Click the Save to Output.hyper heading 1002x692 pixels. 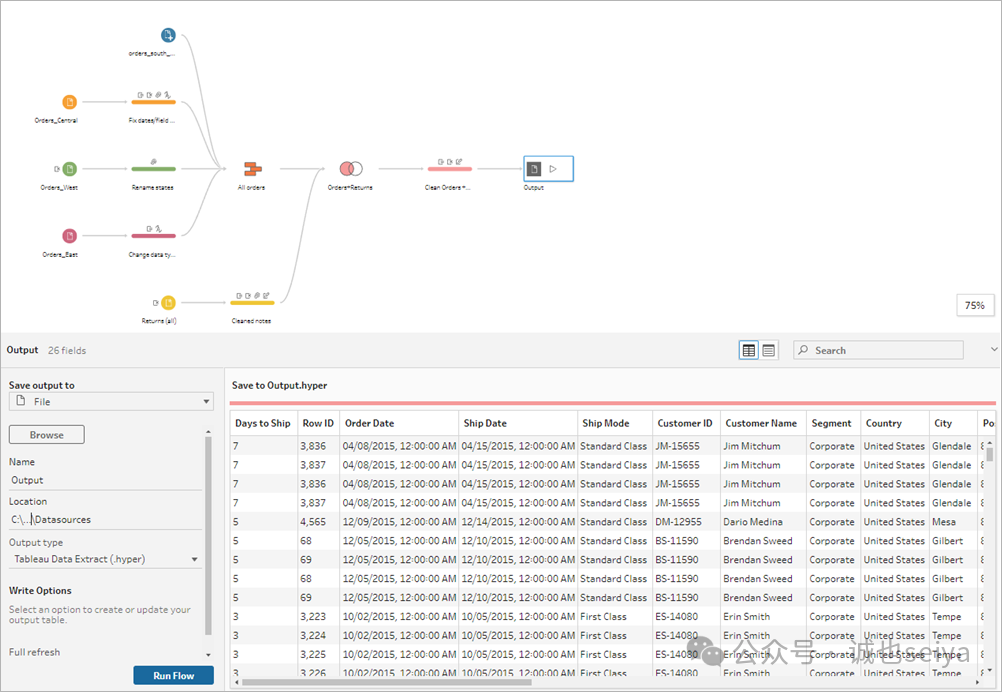tap(279, 385)
